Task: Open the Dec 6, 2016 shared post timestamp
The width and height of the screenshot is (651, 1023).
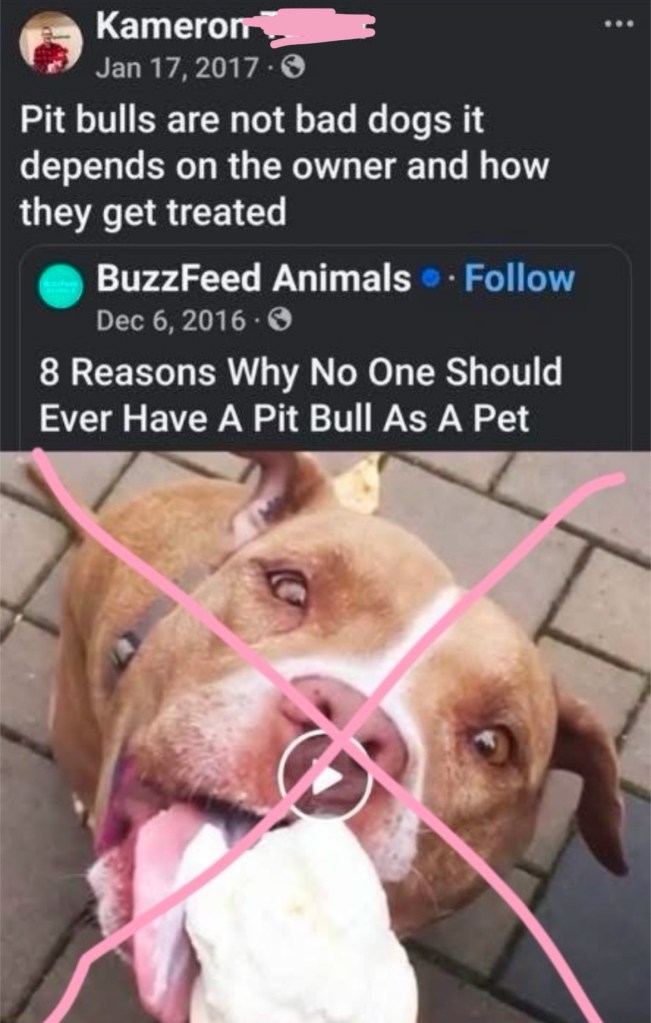Action: tap(171, 320)
